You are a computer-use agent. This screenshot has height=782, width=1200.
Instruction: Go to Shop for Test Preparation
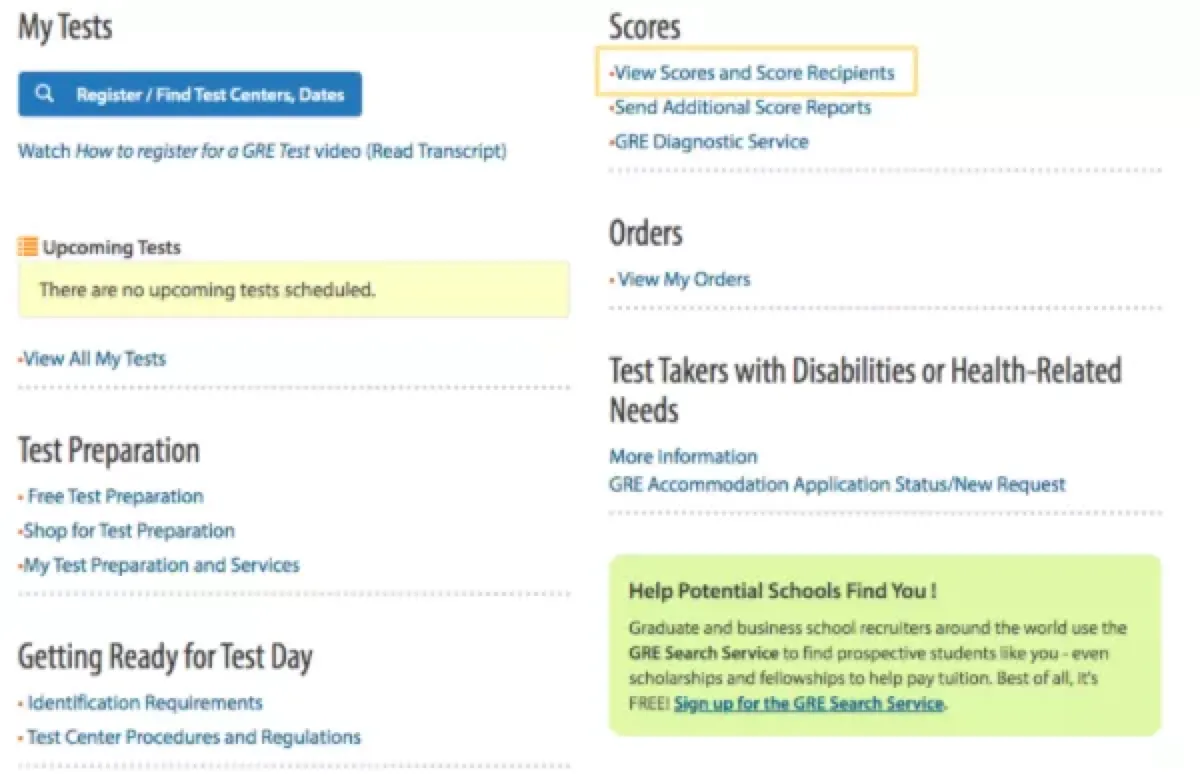point(128,531)
